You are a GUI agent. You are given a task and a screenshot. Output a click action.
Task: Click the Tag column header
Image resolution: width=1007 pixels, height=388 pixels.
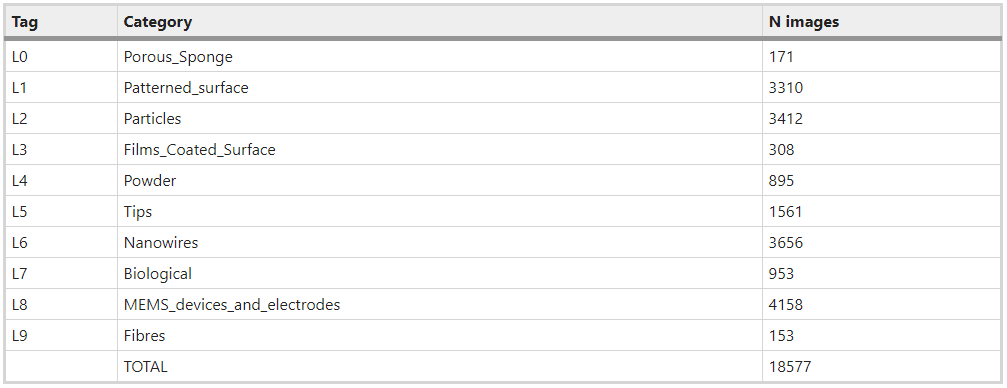point(61,22)
